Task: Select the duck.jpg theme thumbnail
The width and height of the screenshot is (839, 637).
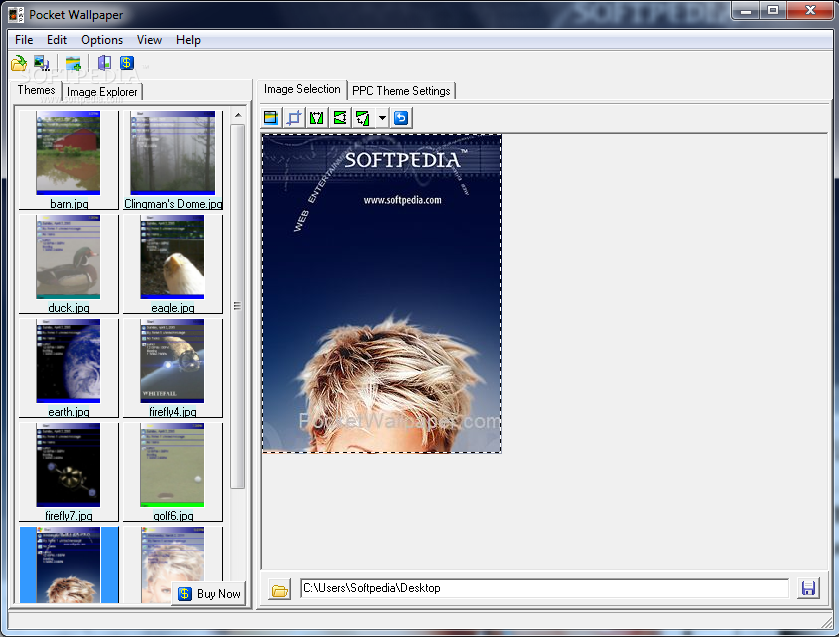Action: click(x=68, y=263)
